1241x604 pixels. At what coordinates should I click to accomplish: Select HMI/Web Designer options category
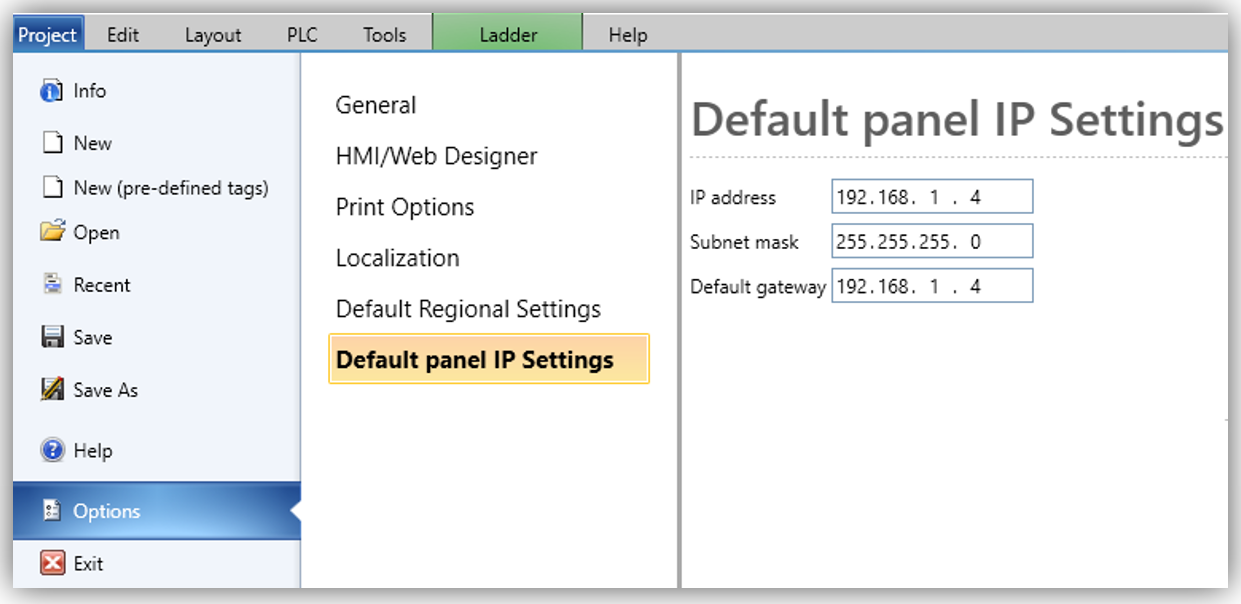pos(437,156)
